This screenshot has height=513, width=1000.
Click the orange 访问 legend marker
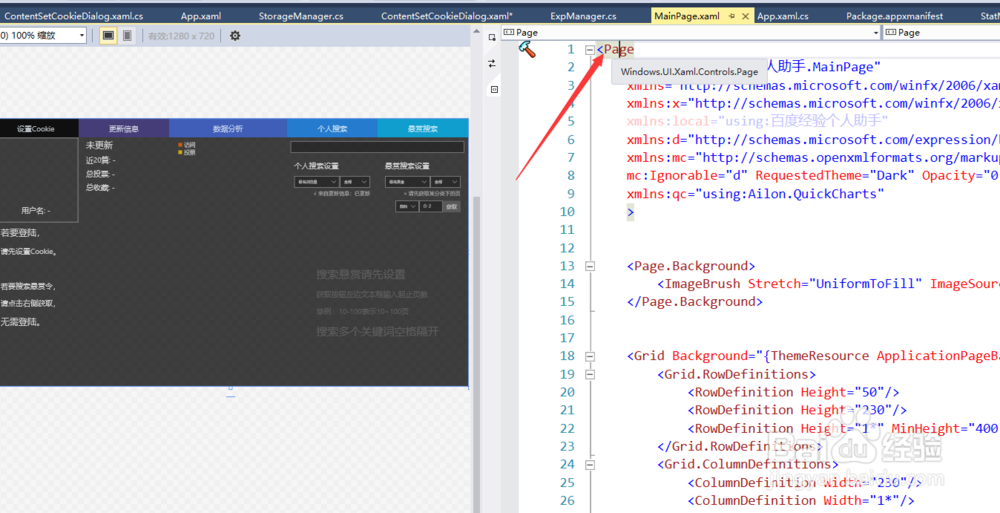(180, 145)
